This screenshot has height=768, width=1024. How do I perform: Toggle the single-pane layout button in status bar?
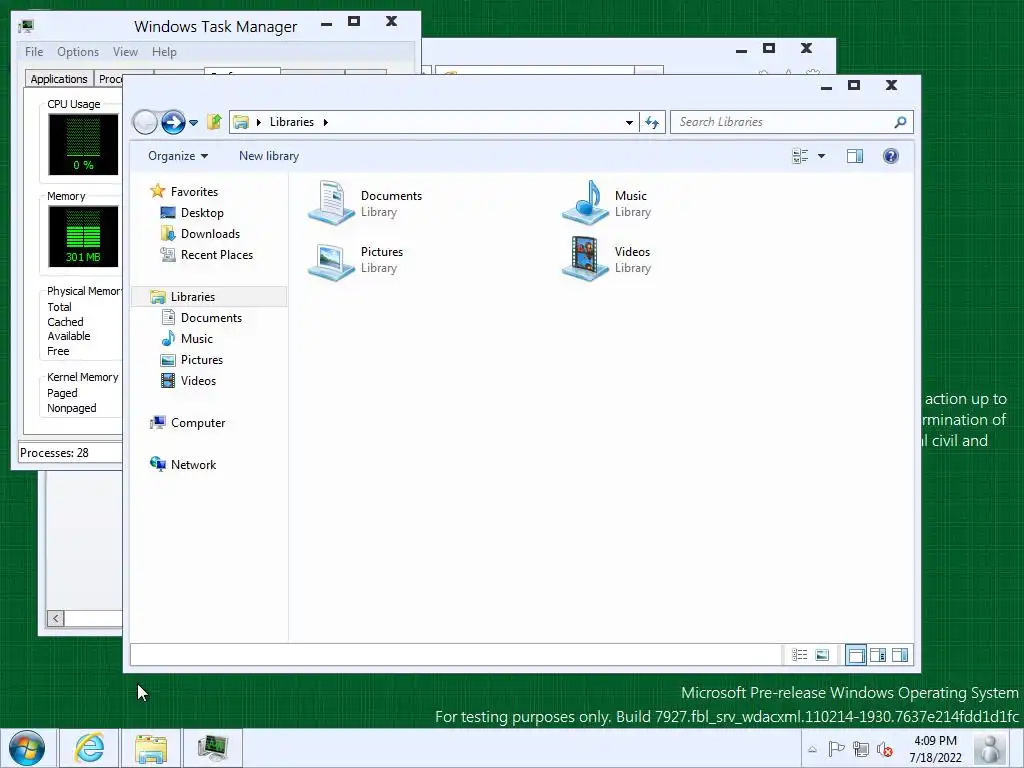(x=856, y=655)
